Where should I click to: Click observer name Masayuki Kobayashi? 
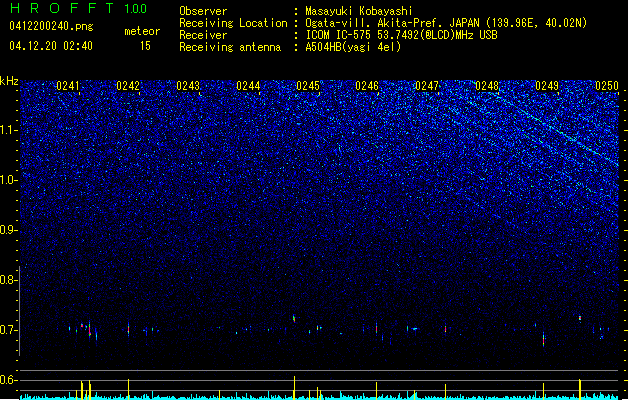pos(359,11)
